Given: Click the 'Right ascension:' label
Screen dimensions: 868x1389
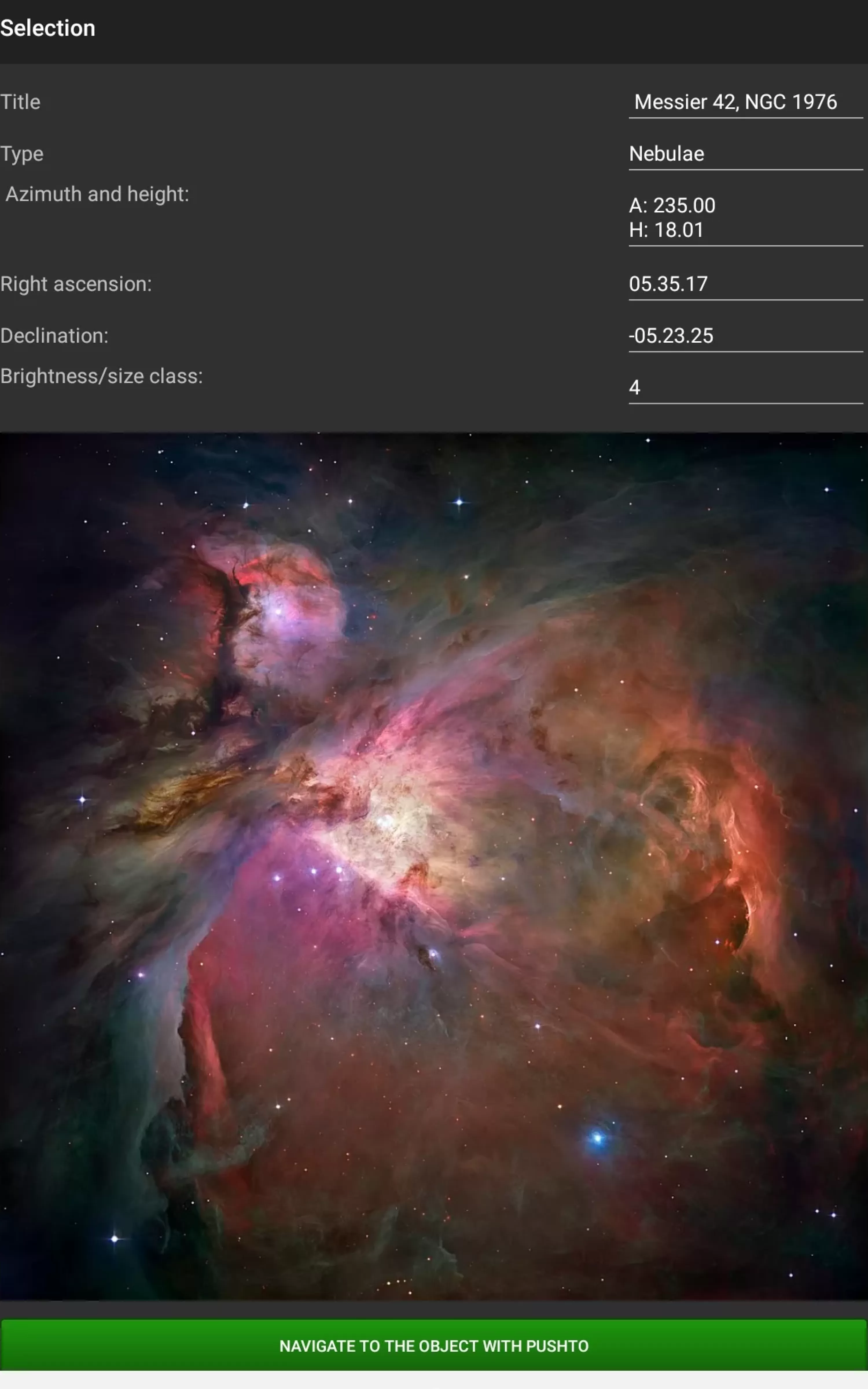Looking at the screenshot, I should (76, 284).
